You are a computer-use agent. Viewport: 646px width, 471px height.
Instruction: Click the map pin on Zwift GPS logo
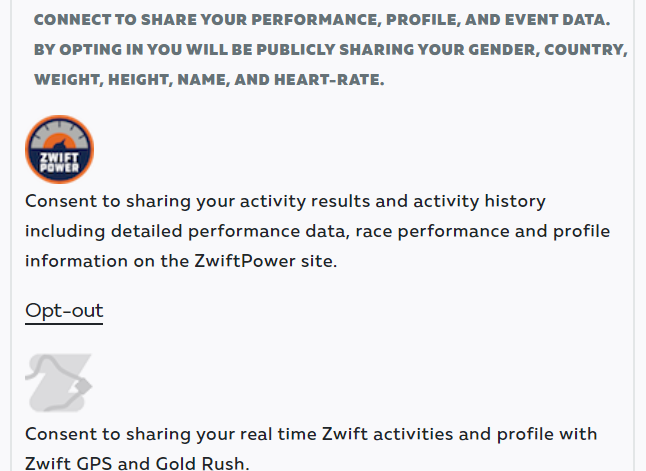point(84,386)
